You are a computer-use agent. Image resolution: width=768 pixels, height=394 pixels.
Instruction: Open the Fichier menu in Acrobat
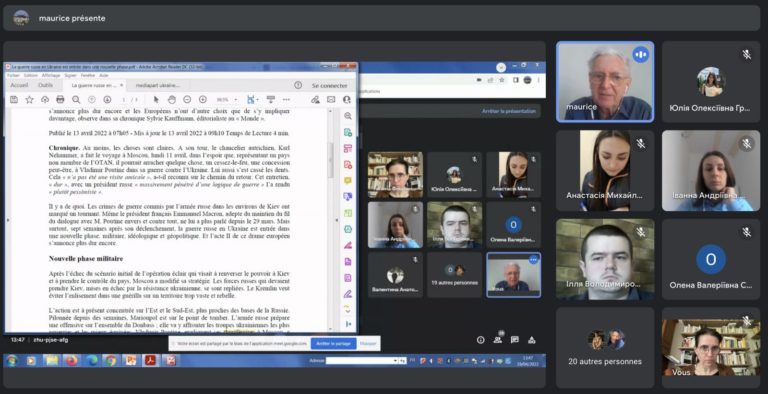pos(13,75)
